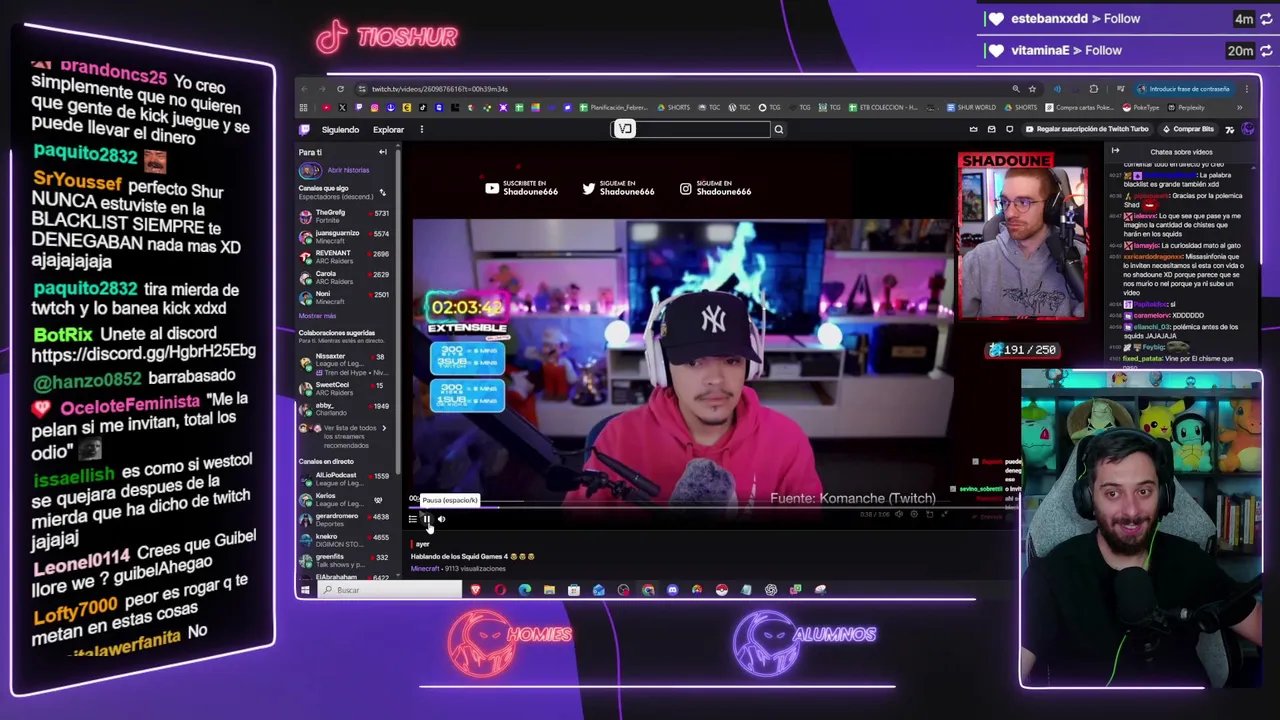Screen dimensions: 1280x720
Task: Open the YouTube bookmark icon
Action: click(x=326, y=107)
